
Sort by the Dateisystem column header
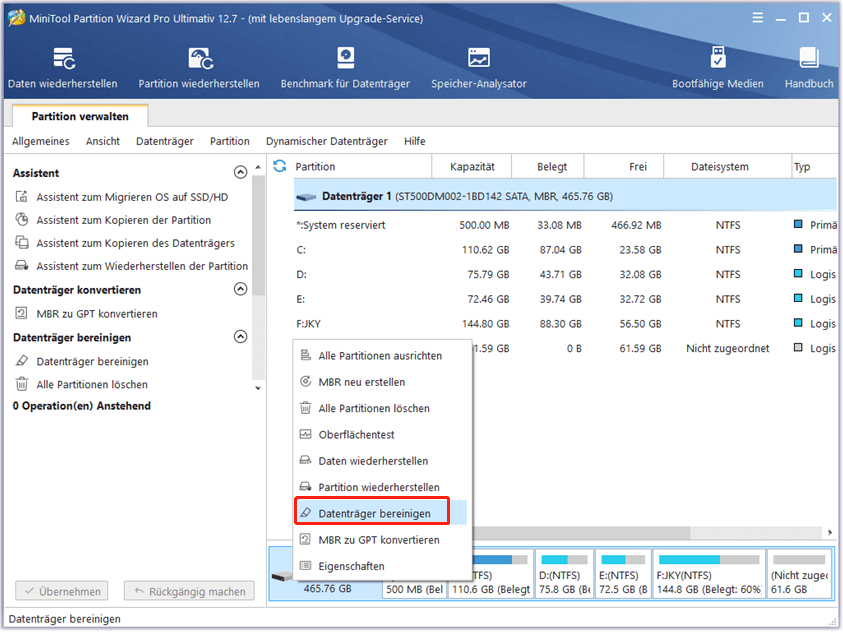click(x=727, y=166)
